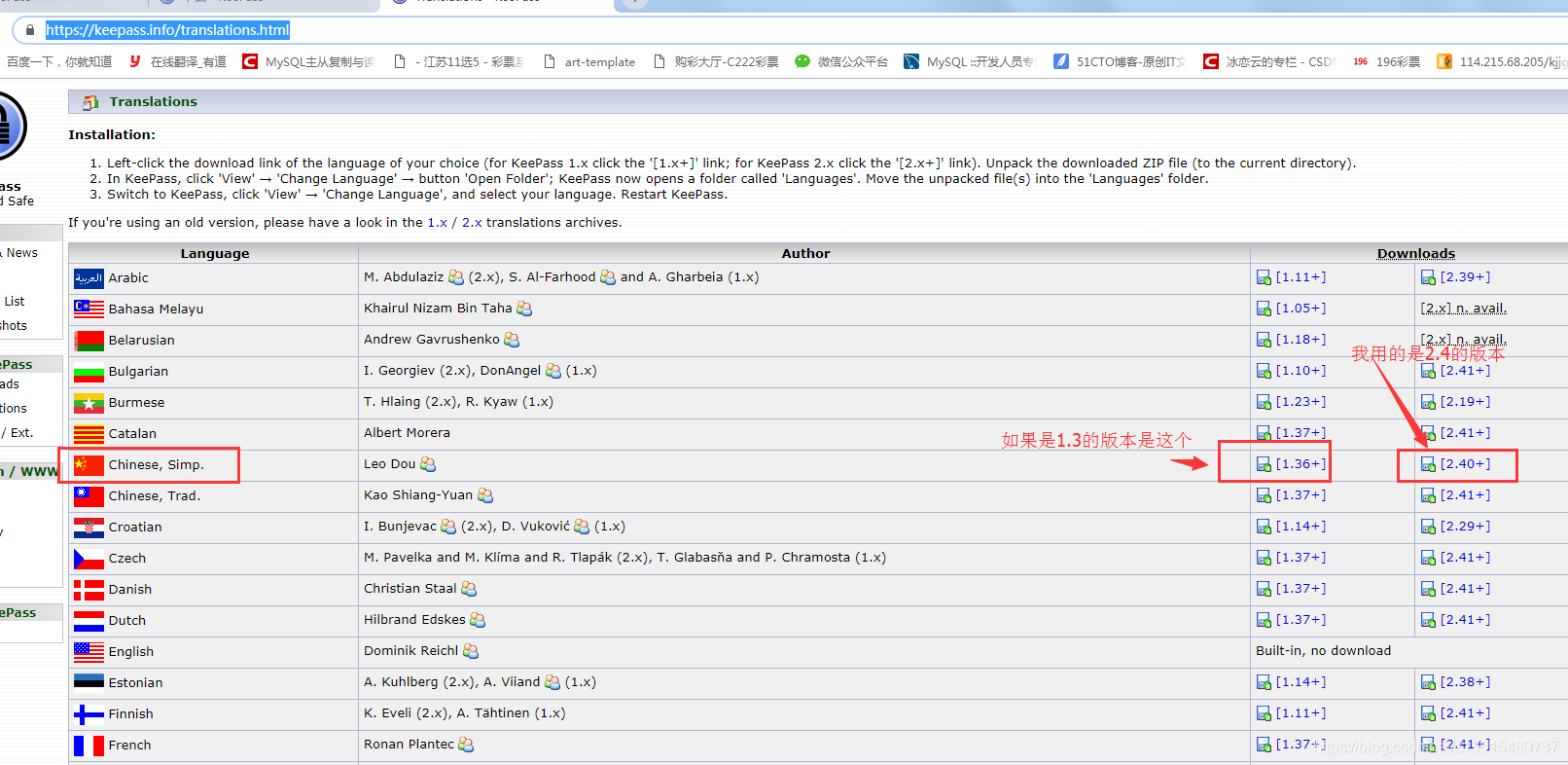Click the KeePass logo image
This screenshot has height=765, width=1568.
tap(12, 127)
